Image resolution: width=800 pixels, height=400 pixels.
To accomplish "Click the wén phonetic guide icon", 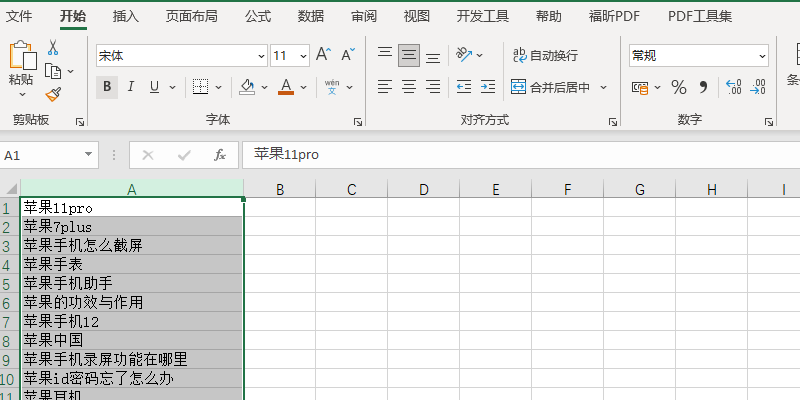I will tap(332, 87).
